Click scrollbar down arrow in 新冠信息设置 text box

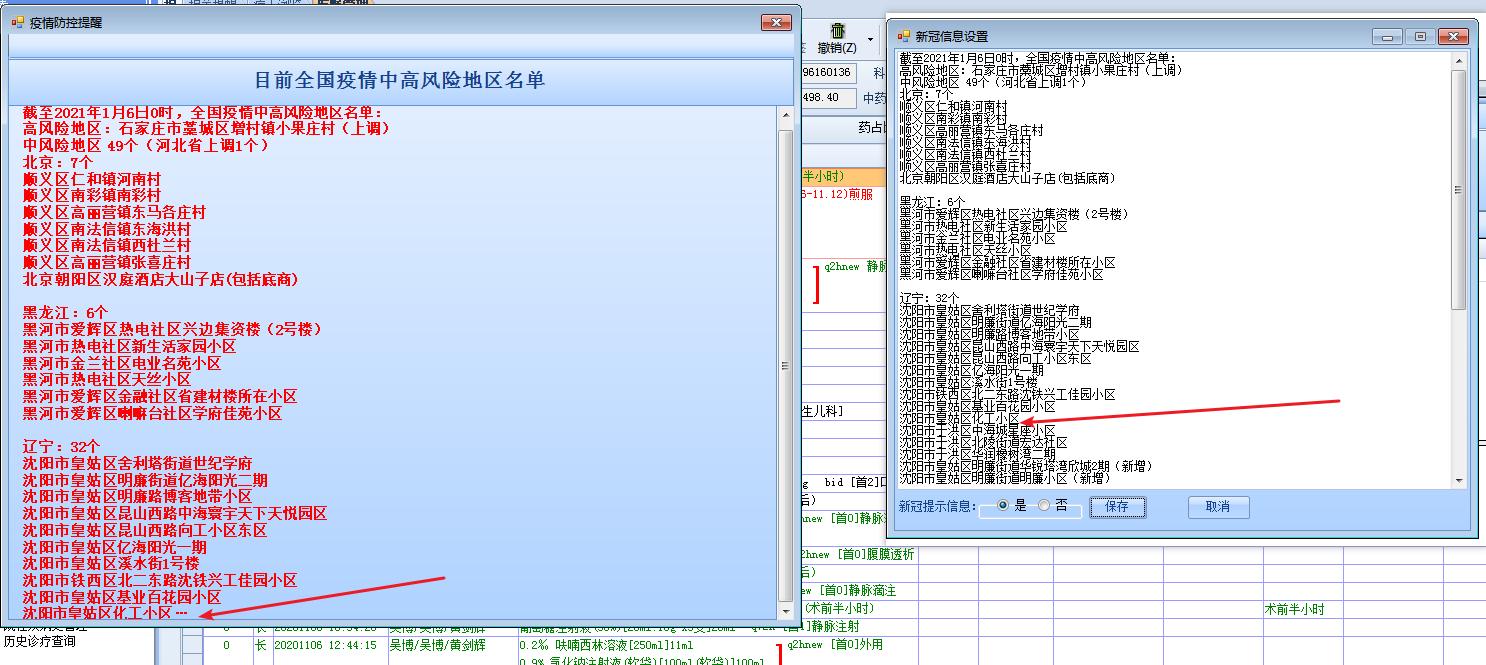1459,481
